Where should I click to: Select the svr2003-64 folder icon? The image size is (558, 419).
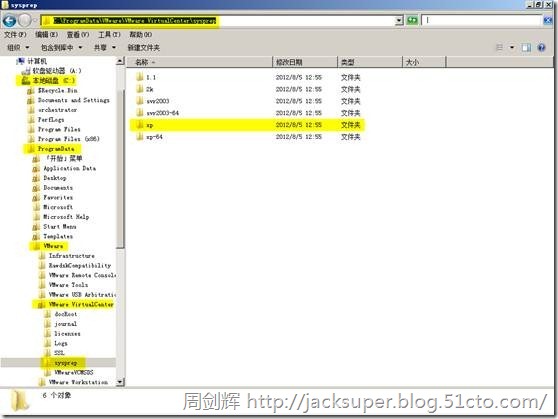click(x=140, y=113)
